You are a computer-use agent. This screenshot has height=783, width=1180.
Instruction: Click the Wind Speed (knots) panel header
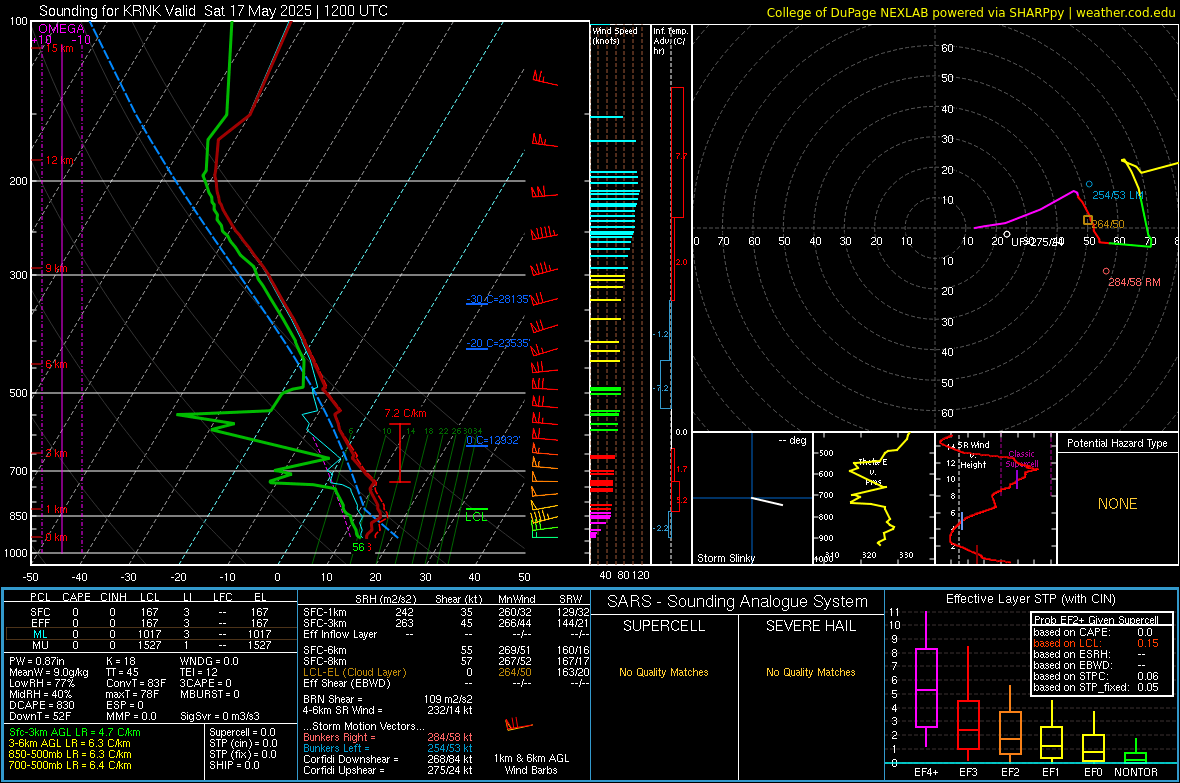pyautogui.click(x=614, y=35)
